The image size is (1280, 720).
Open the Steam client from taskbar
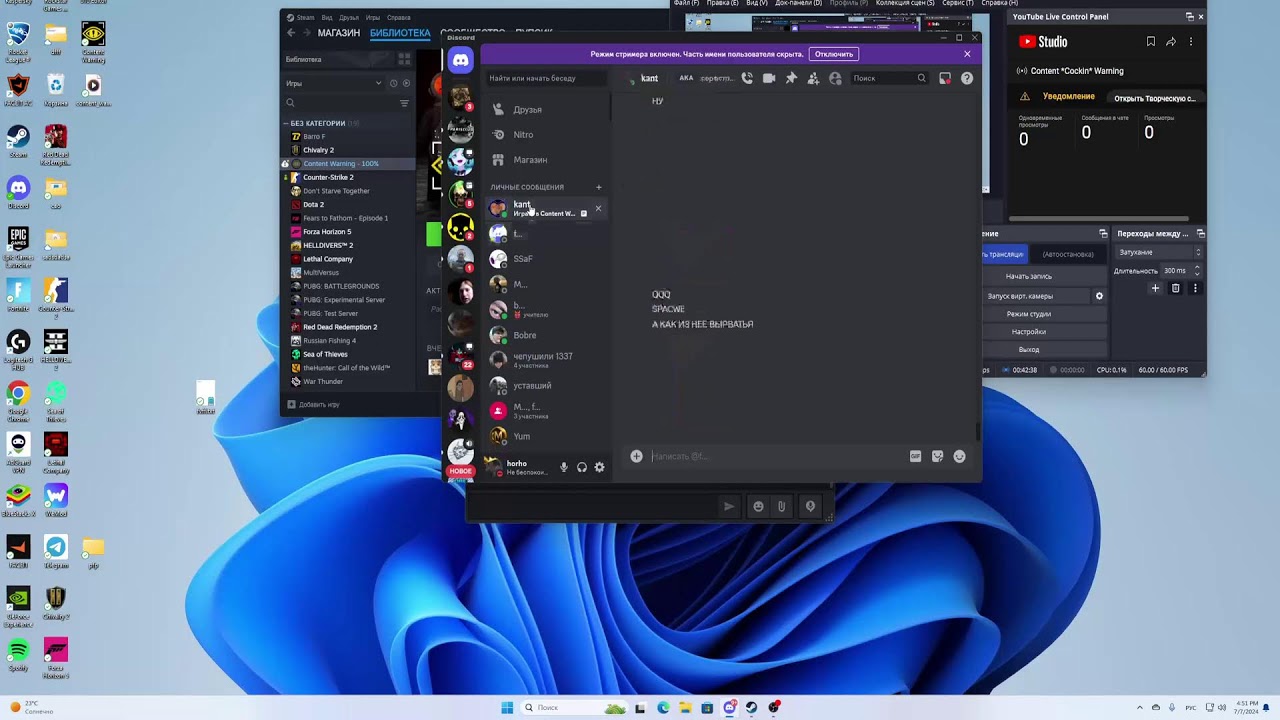751,707
